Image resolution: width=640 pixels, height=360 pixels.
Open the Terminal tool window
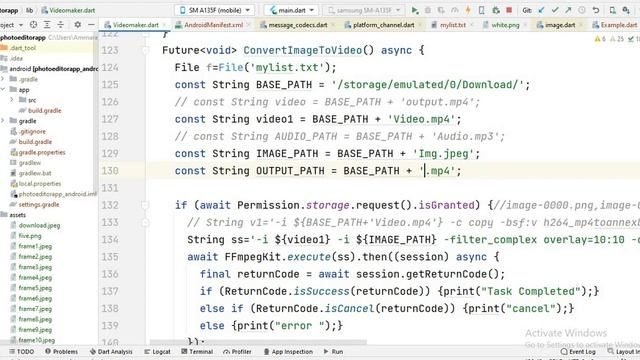pyautogui.click(x=197, y=351)
